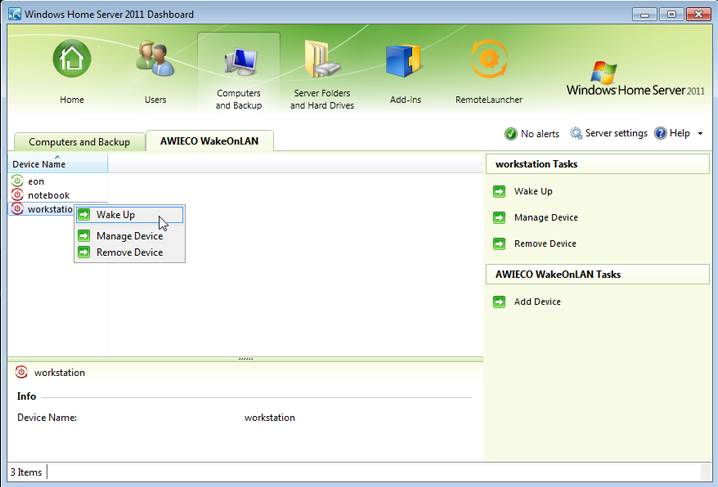Maximize the Dashboard window
718x487 pixels.
tap(671, 14)
